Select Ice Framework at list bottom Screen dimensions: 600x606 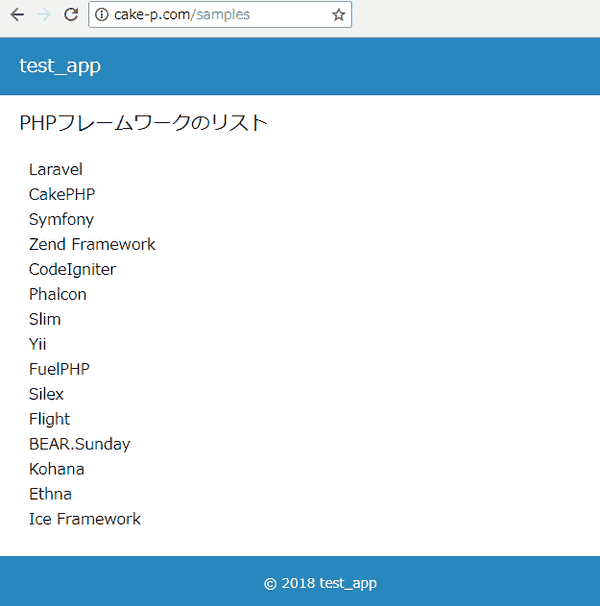tap(85, 519)
